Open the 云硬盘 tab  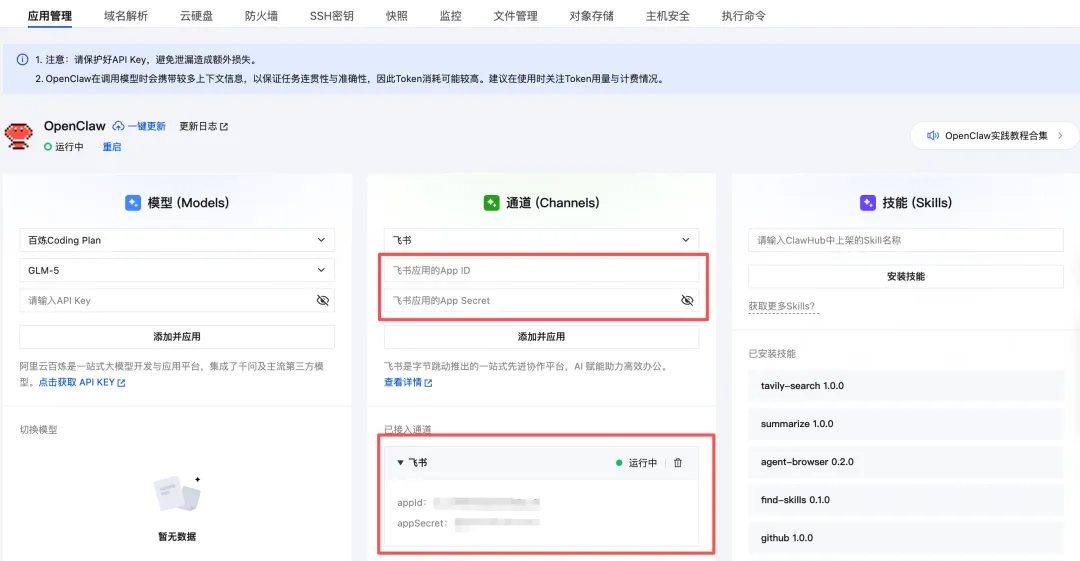(x=196, y=16)
